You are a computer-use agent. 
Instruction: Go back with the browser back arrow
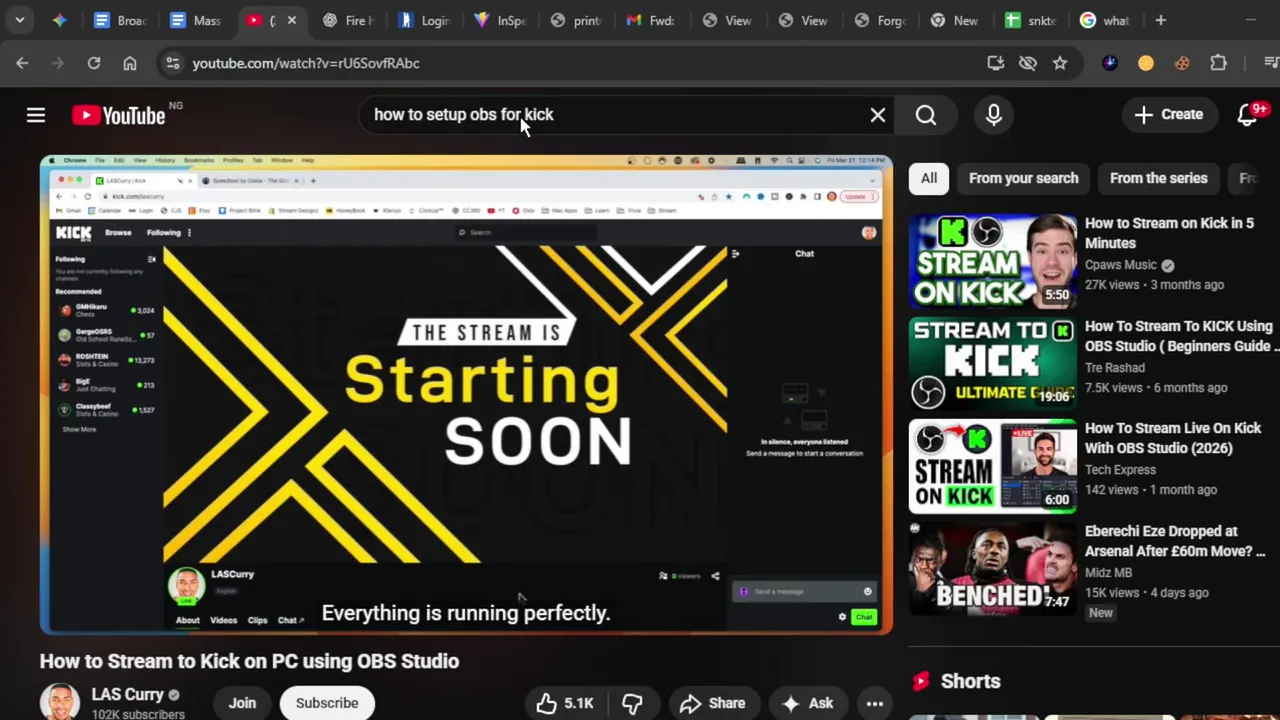coord(22,63)
